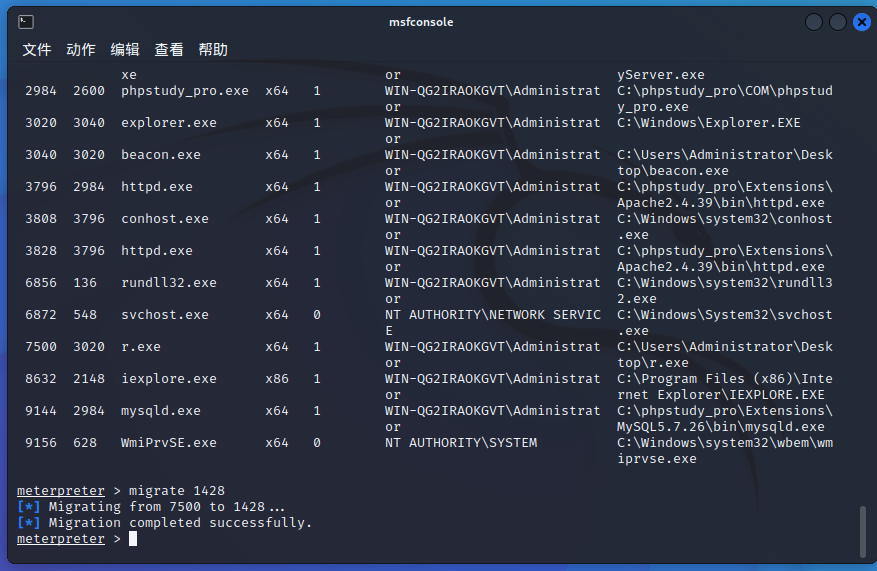Click parent PID 2148 of iexplore.exe
The image size is (877, 571).
(89, 379)
